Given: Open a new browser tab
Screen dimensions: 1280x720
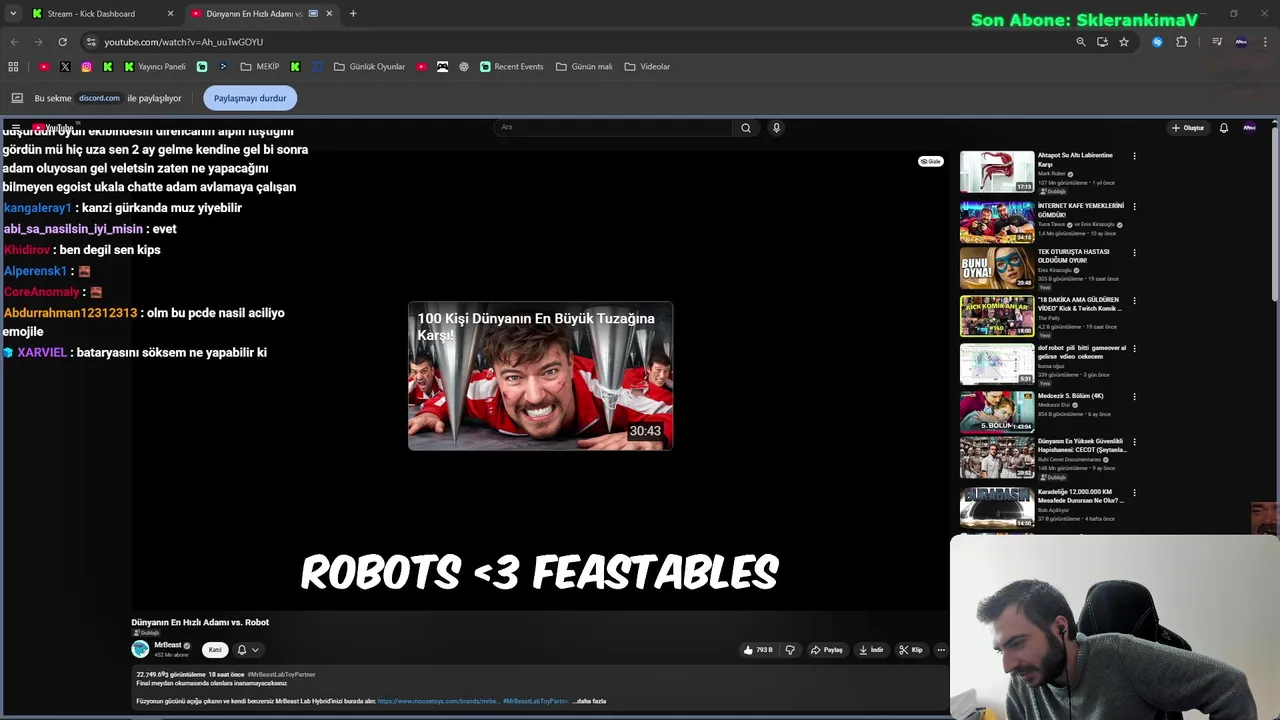Looking at the screenshot, I should pyautogui.click(x=353, y=14).
